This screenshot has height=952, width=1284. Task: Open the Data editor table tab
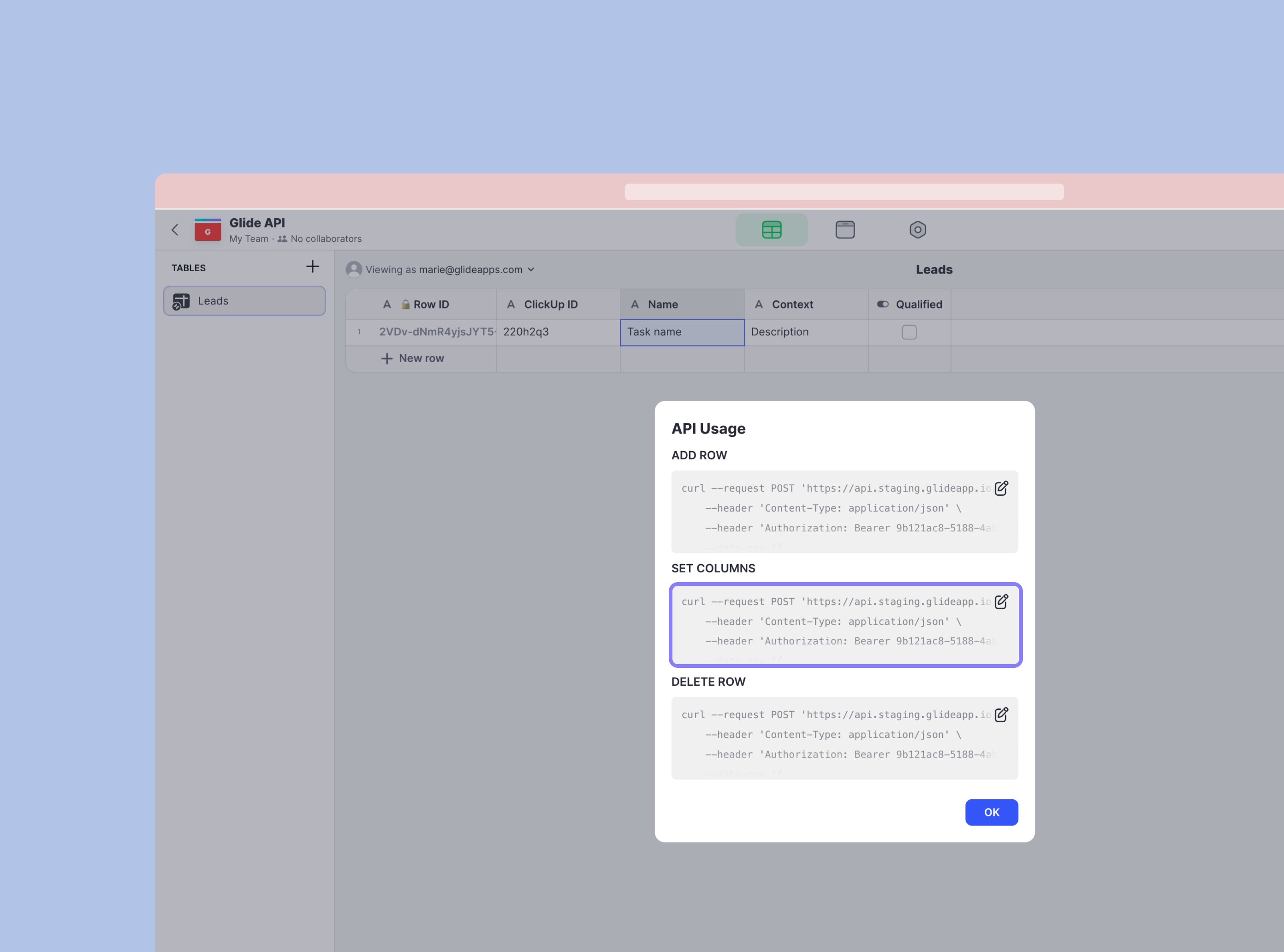tap(771, 230)
